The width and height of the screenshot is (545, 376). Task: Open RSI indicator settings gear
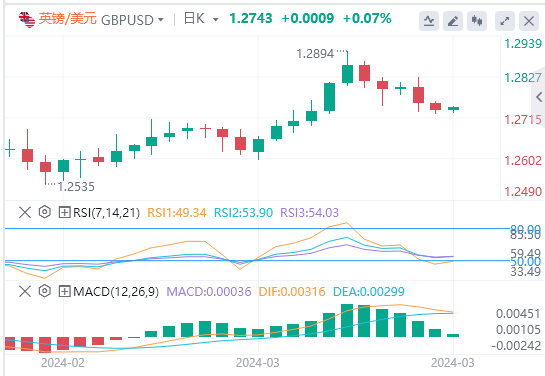click(45, 212)
